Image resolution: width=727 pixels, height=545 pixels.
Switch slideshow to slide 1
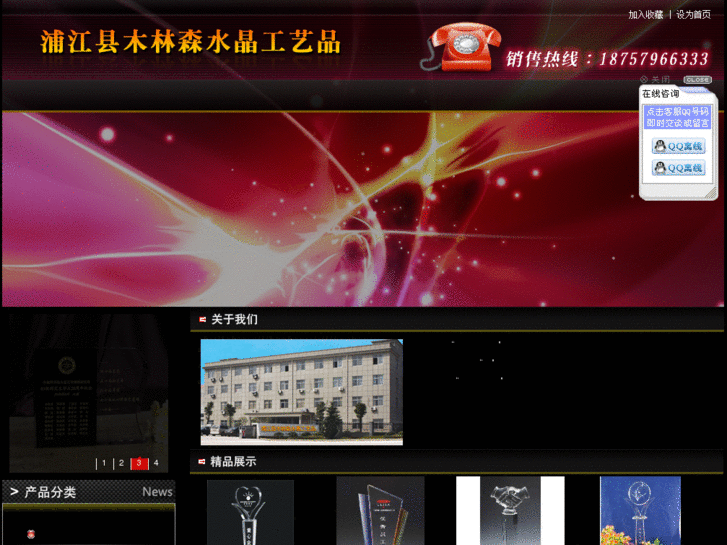[104, 463]
